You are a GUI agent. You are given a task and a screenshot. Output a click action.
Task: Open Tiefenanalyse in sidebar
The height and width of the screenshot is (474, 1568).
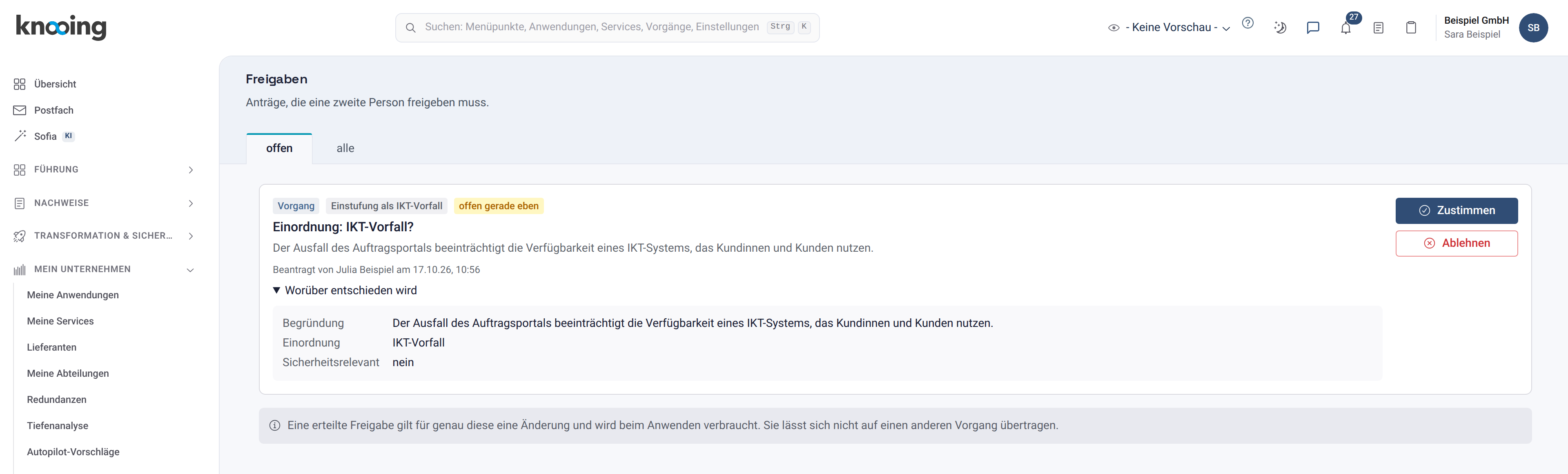point(57,426)
